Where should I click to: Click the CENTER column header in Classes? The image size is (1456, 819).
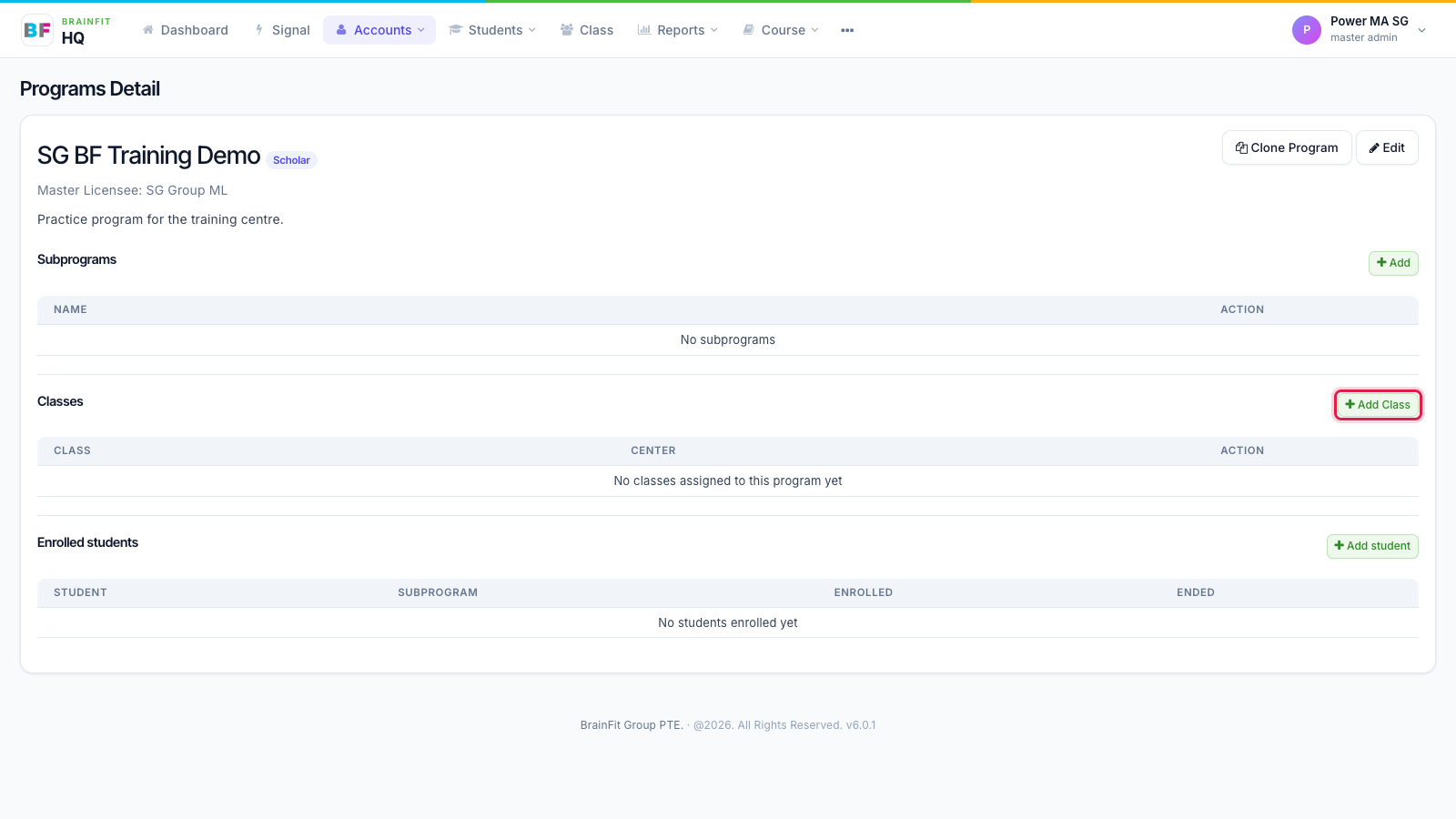(653, 450)
